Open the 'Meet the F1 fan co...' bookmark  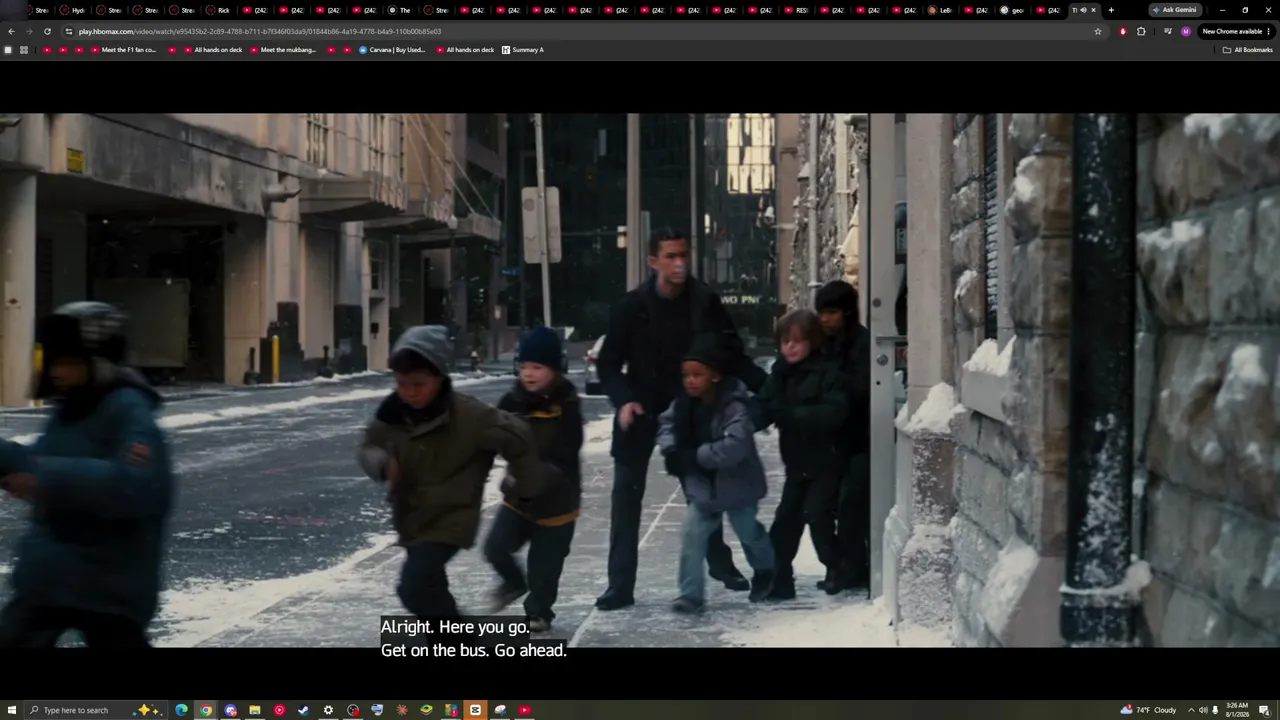[124, 50]
